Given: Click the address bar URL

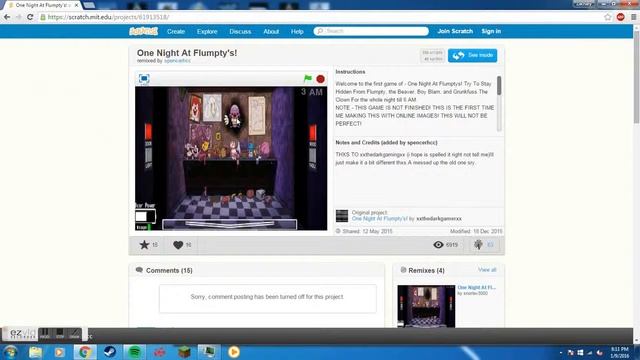Looking at the screenshot, I should [108, 17].
